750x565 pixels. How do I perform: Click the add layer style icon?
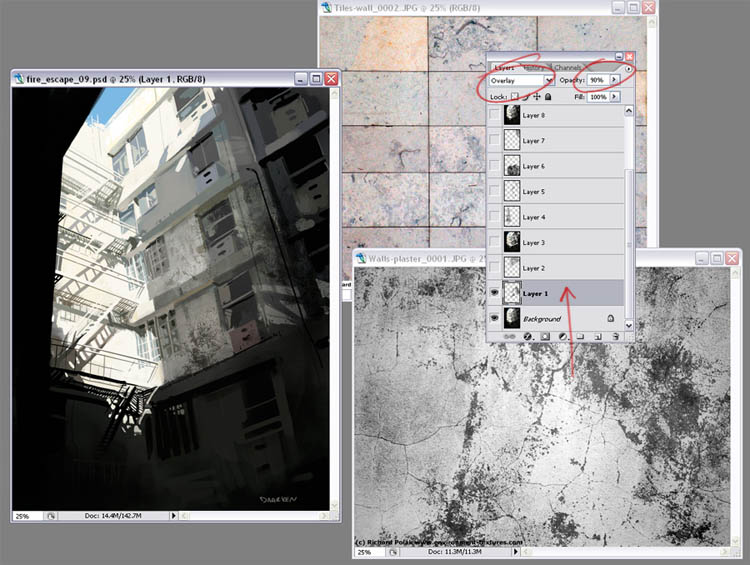pyautogui.click(x=527, y=337)
